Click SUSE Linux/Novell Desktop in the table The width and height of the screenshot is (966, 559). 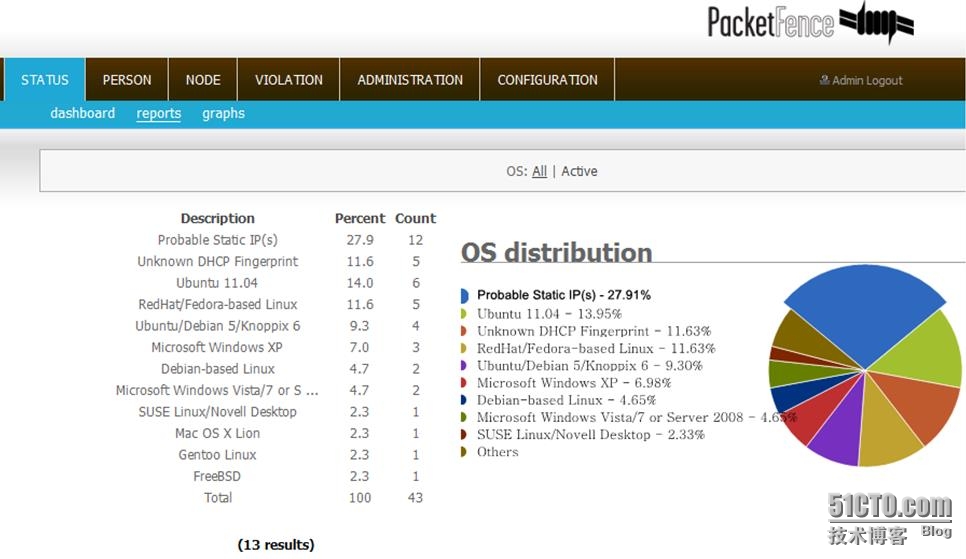[217, 412]
